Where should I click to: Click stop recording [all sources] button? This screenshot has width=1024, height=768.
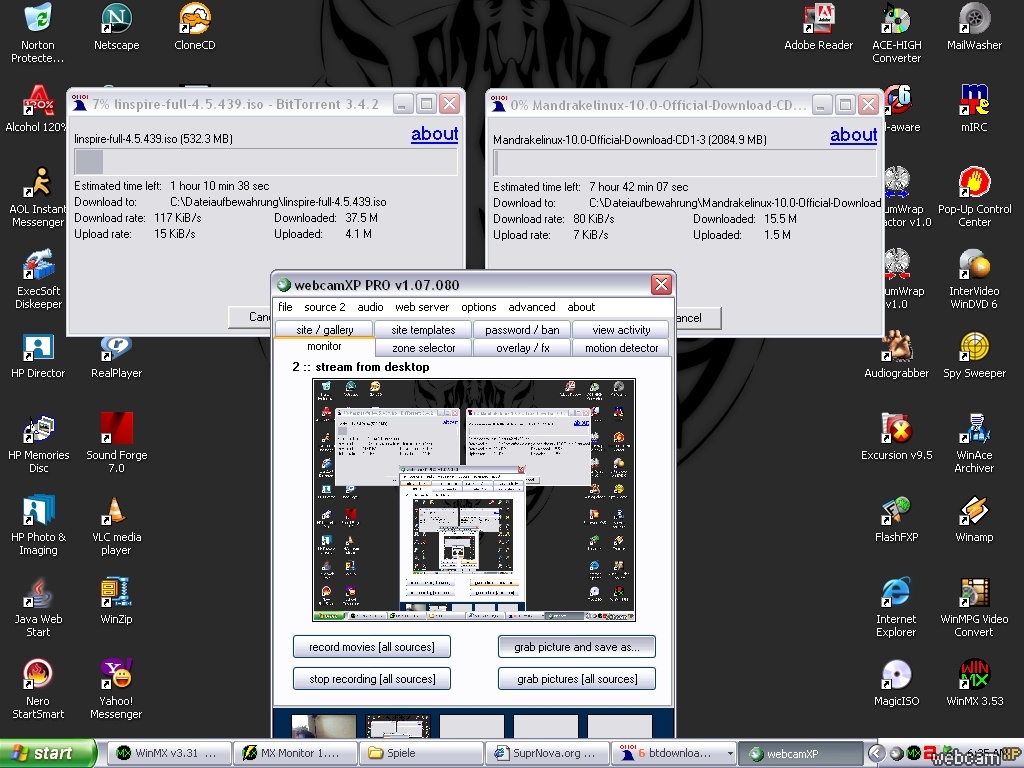click(372, 679)
